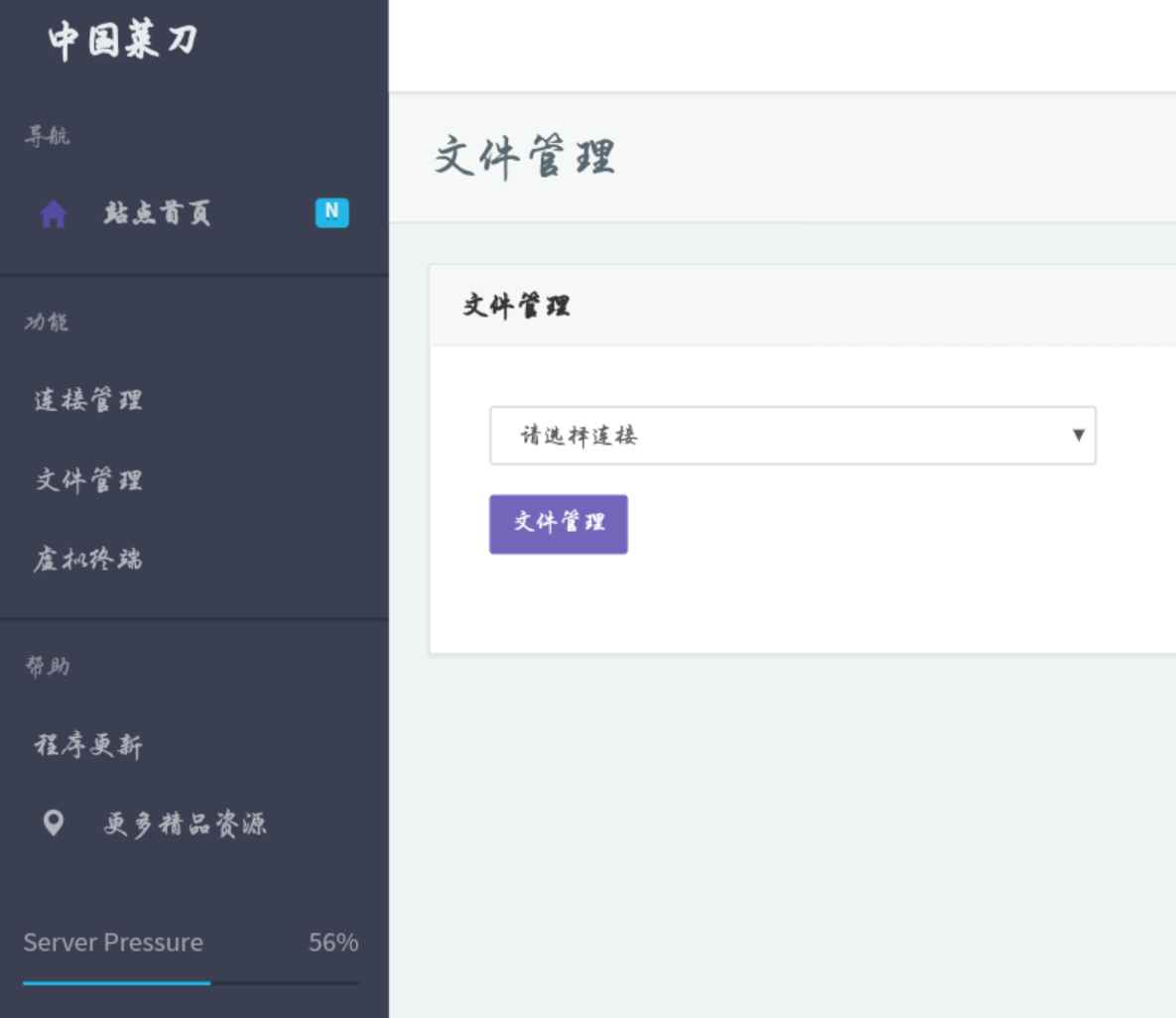Click the dropdown arrow on the connection selector
The image size is (1176, 1018).
(1078, 436)
